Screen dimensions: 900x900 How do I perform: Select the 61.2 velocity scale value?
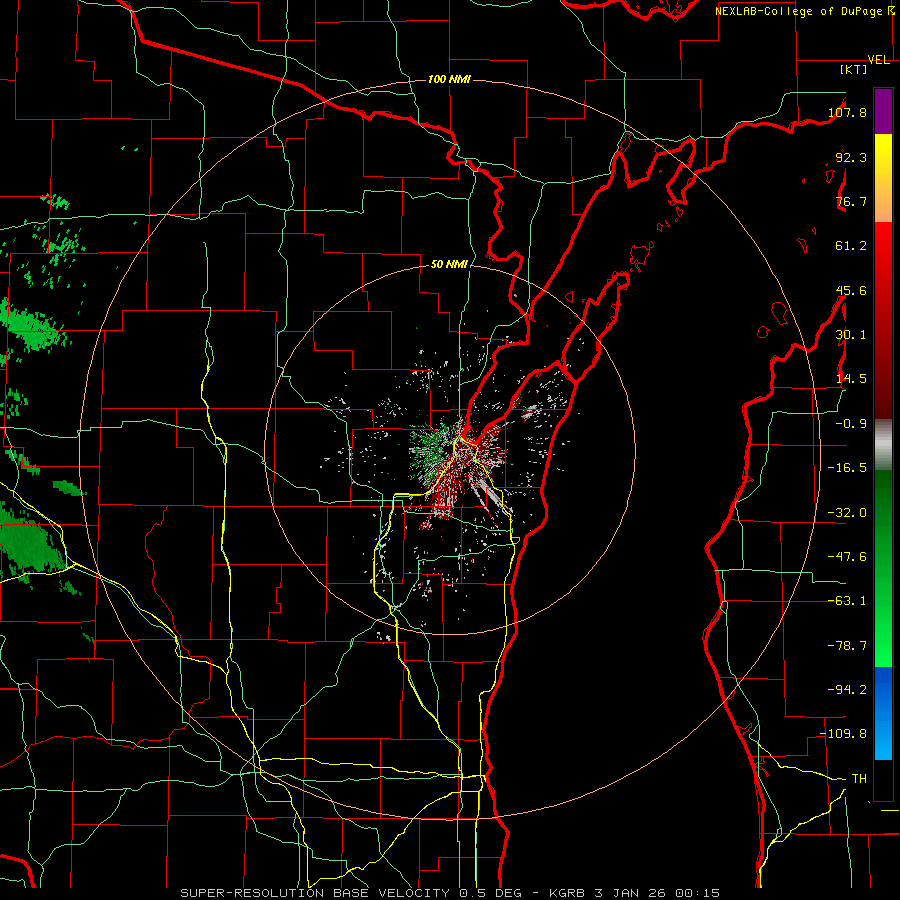pyautogui.click(x=851, y=246)
